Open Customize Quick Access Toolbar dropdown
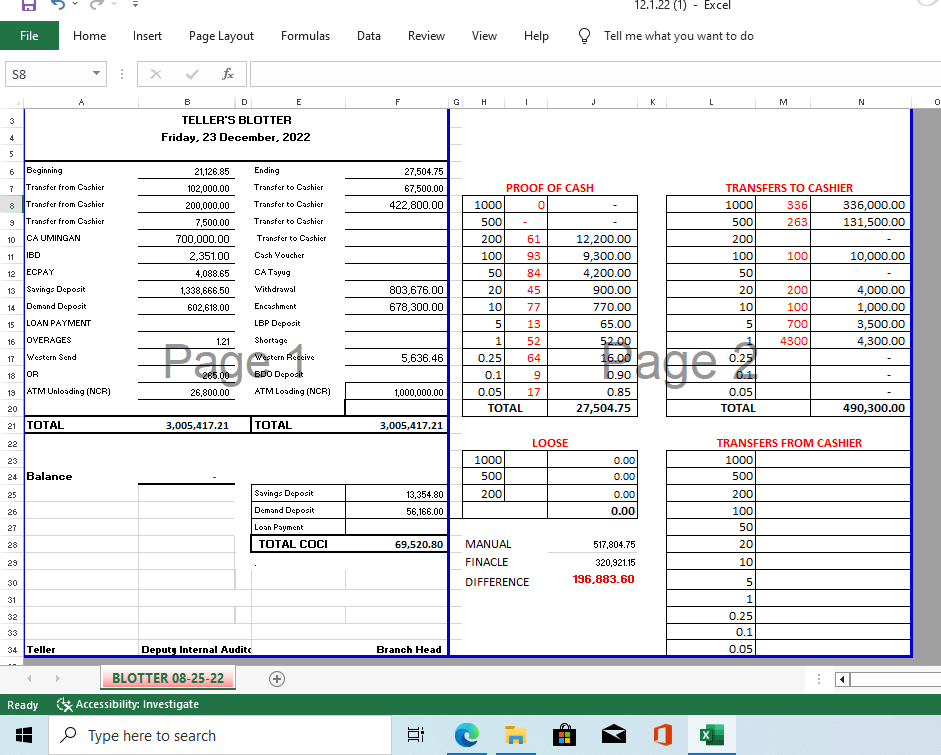The width and height of the screenshot is (941, 755). (136, 4)
